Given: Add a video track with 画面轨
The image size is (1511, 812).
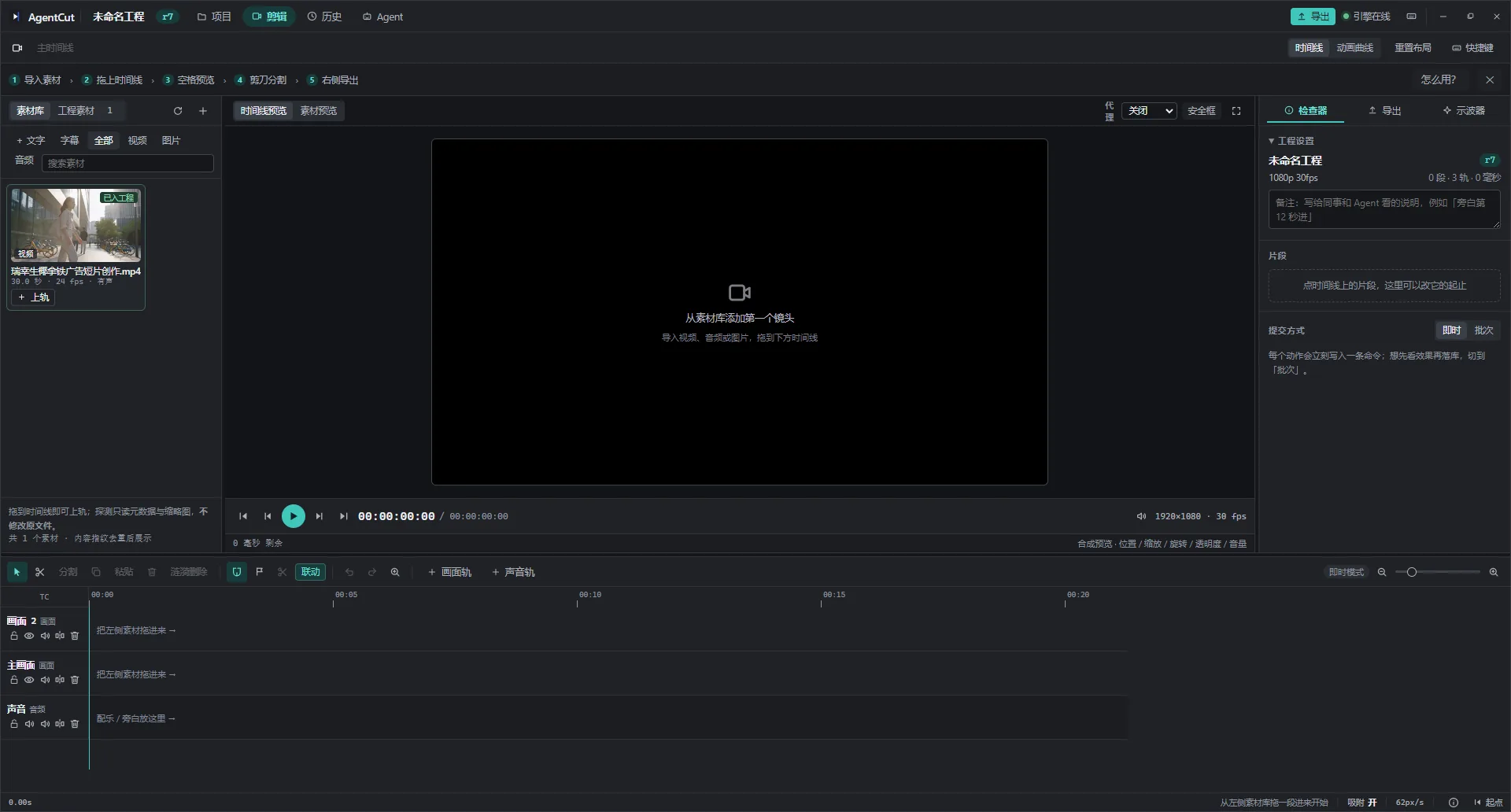Looking at the screenshot, I should point(449,572).
